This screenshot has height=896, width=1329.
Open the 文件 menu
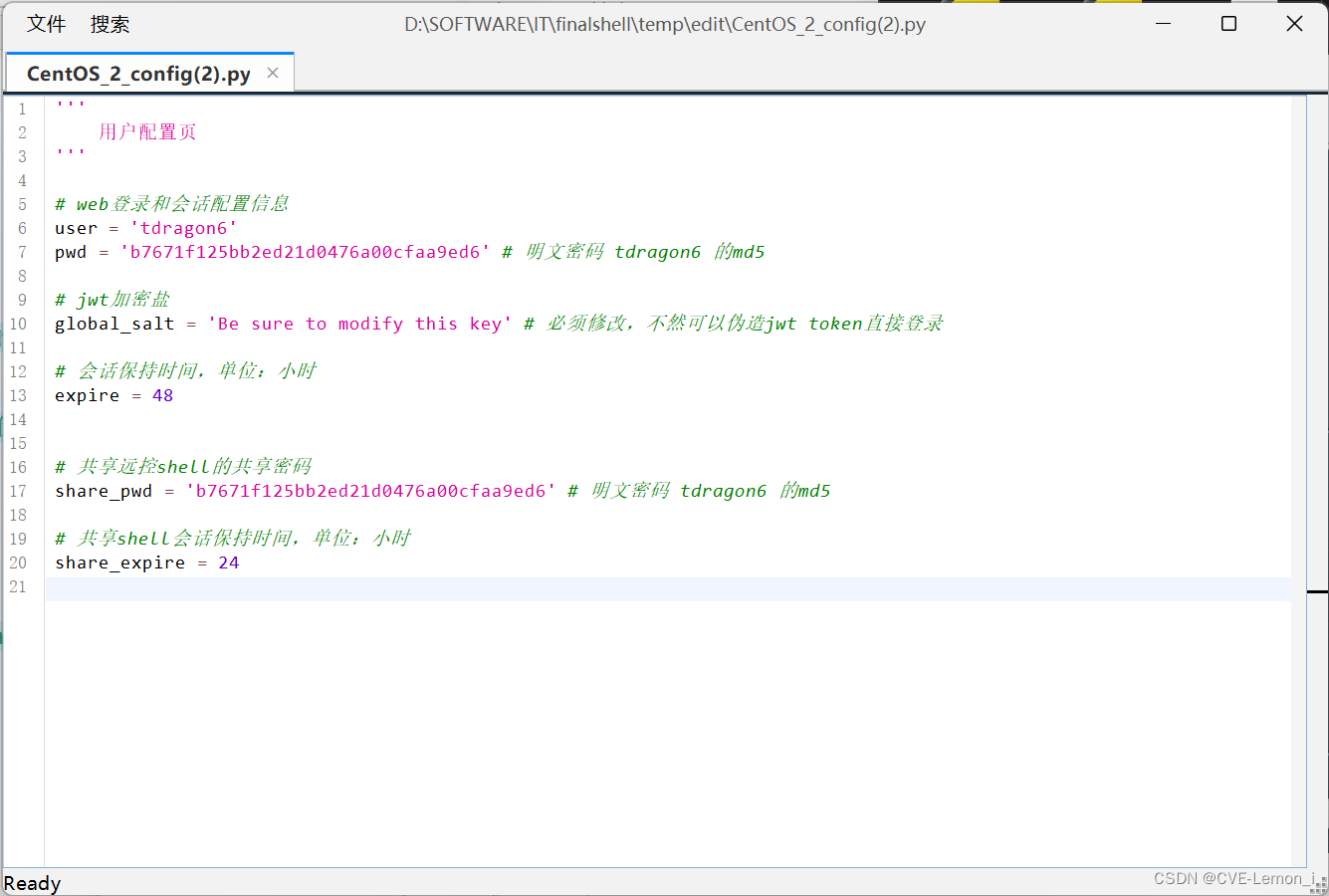point(46,23)
